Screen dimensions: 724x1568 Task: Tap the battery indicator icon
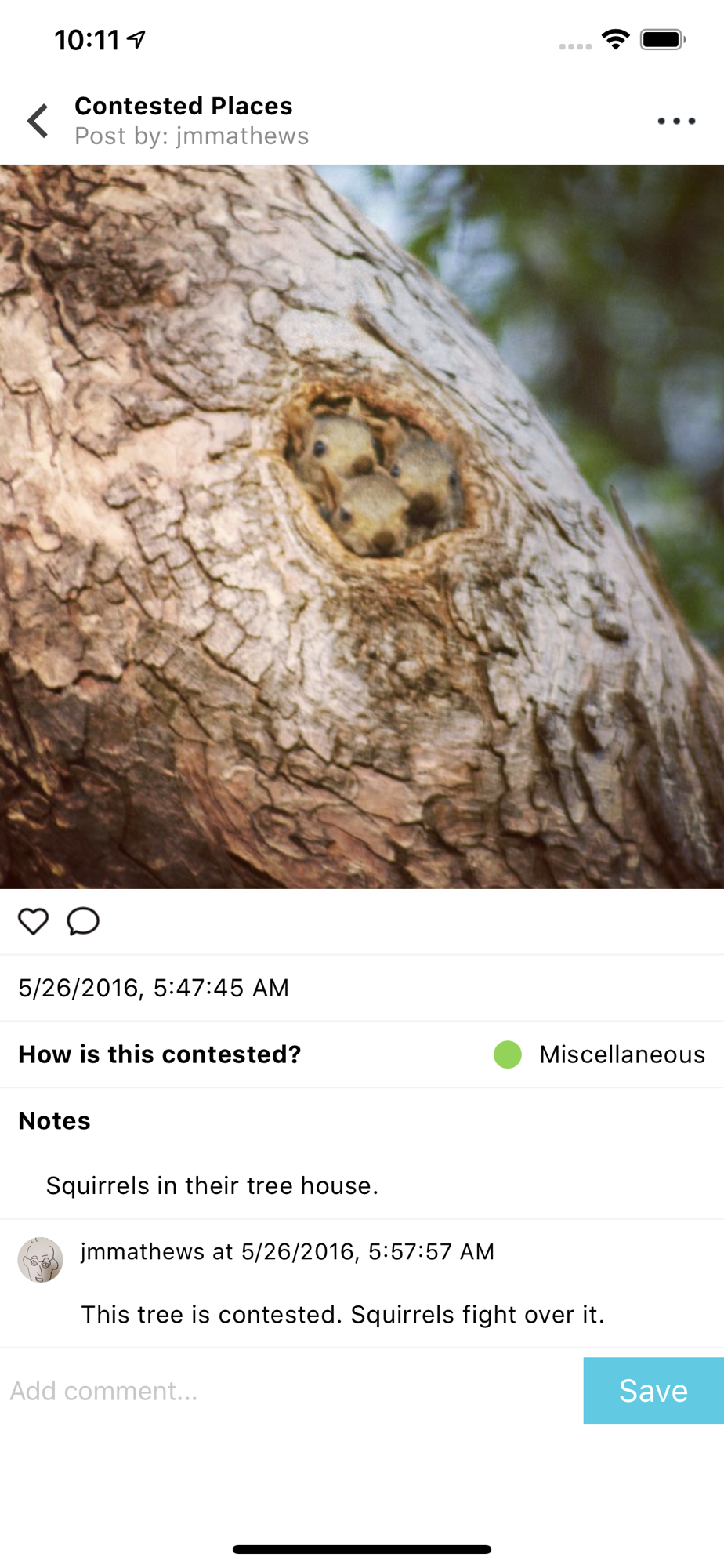click(663, 39)
